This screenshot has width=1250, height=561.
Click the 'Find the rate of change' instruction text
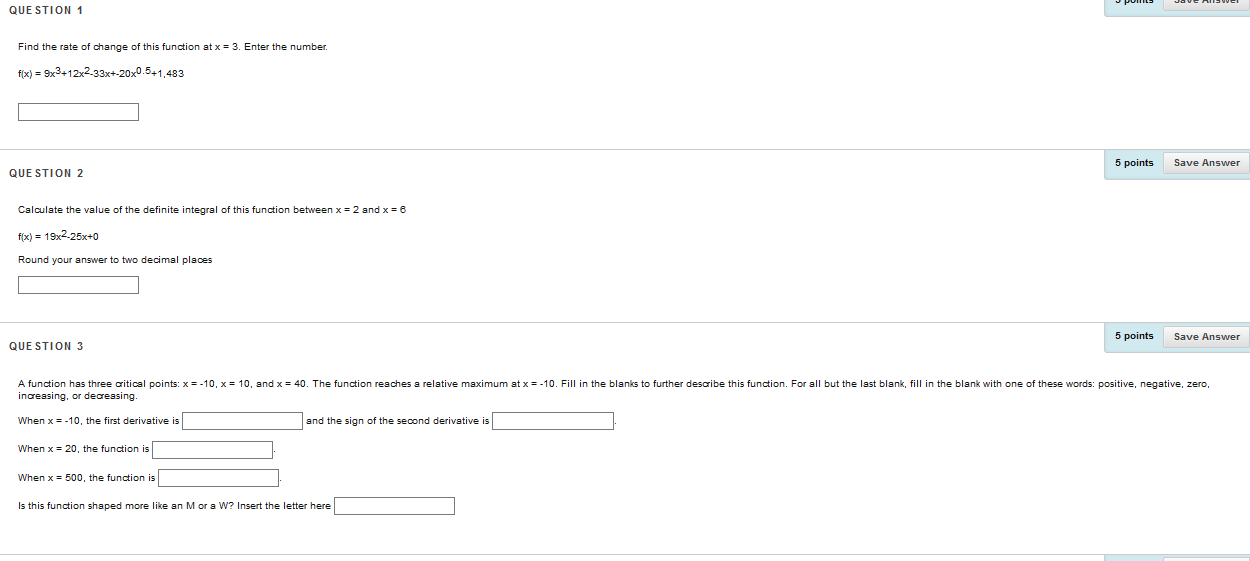[x=172, y=47]
